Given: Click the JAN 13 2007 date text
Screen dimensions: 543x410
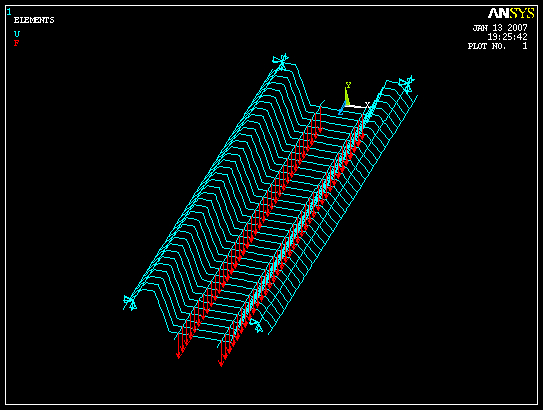Looking at the screenshot, I should tap(500, 28).
